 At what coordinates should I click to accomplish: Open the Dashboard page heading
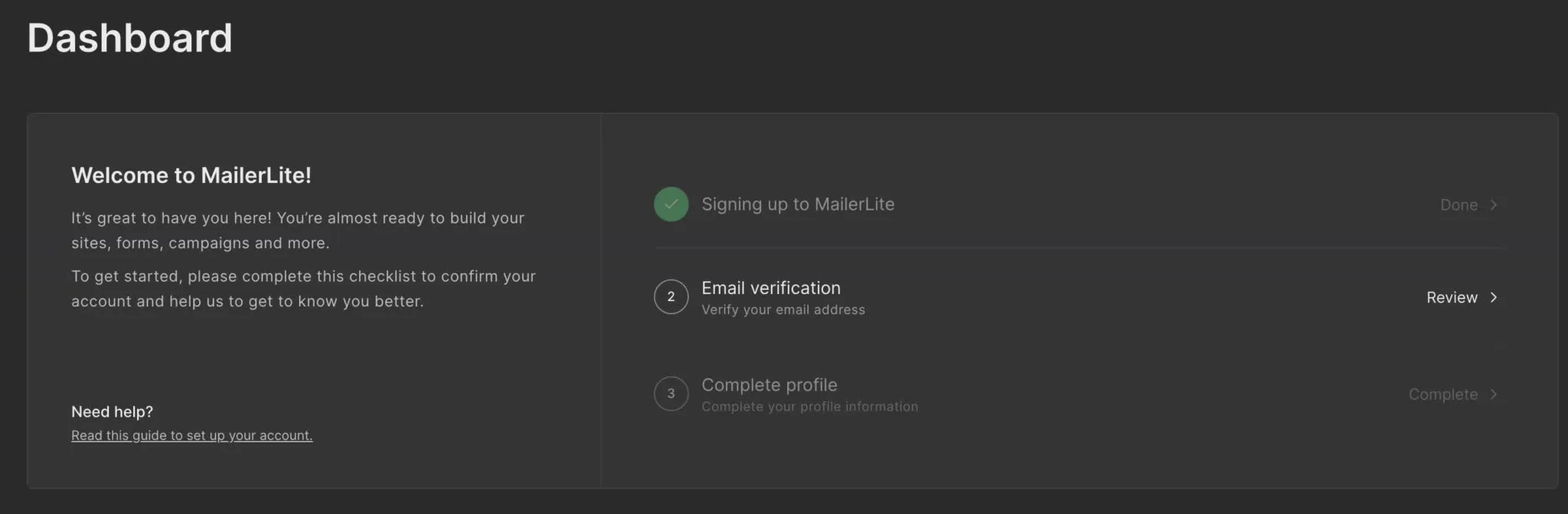[129, 38]
